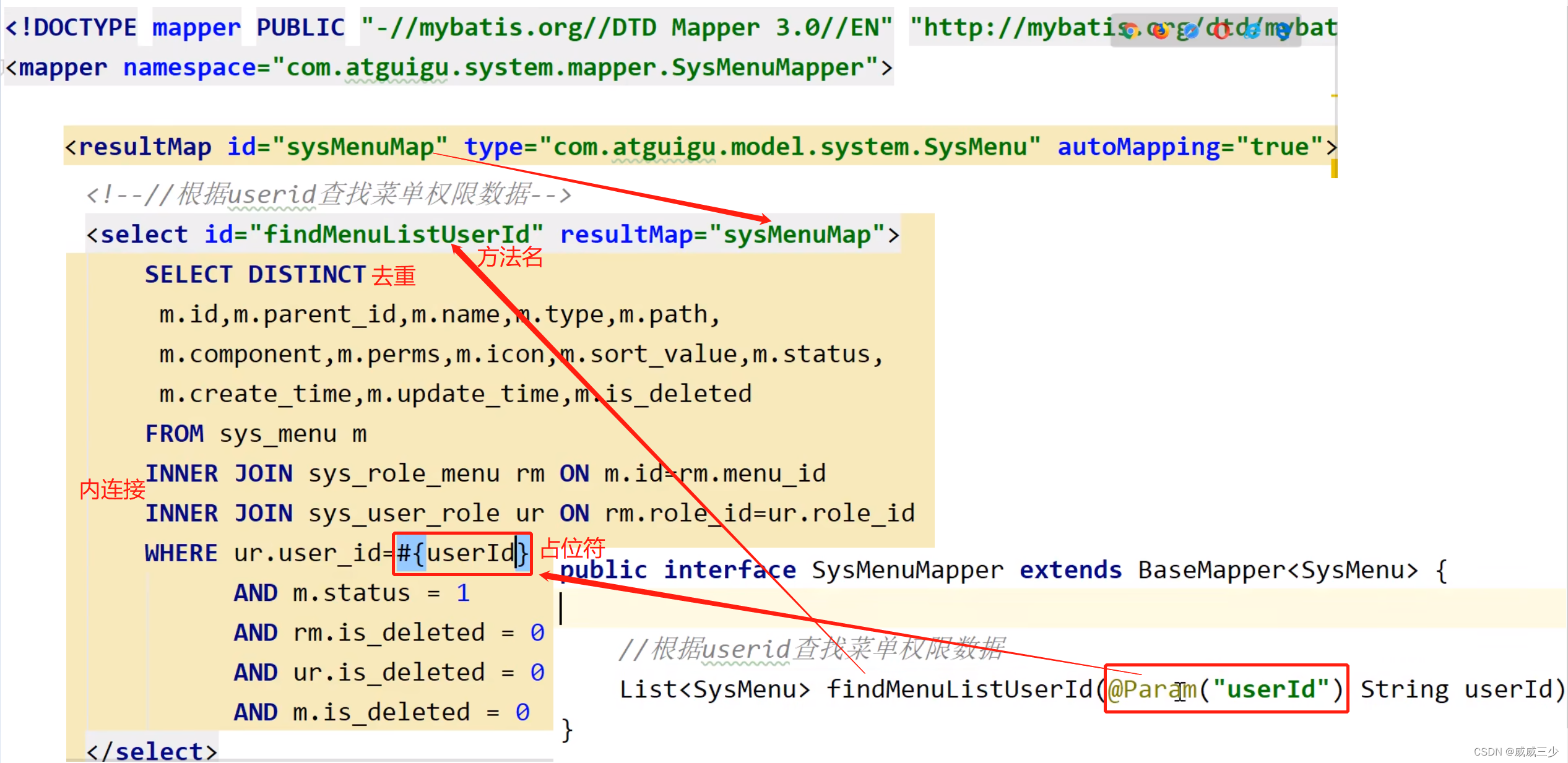This screenshot has width=1568, height=763.
Task: Click the namespace value com.atguigu.system.mapper.SysMenuMapper
Action: click(574, 67)
